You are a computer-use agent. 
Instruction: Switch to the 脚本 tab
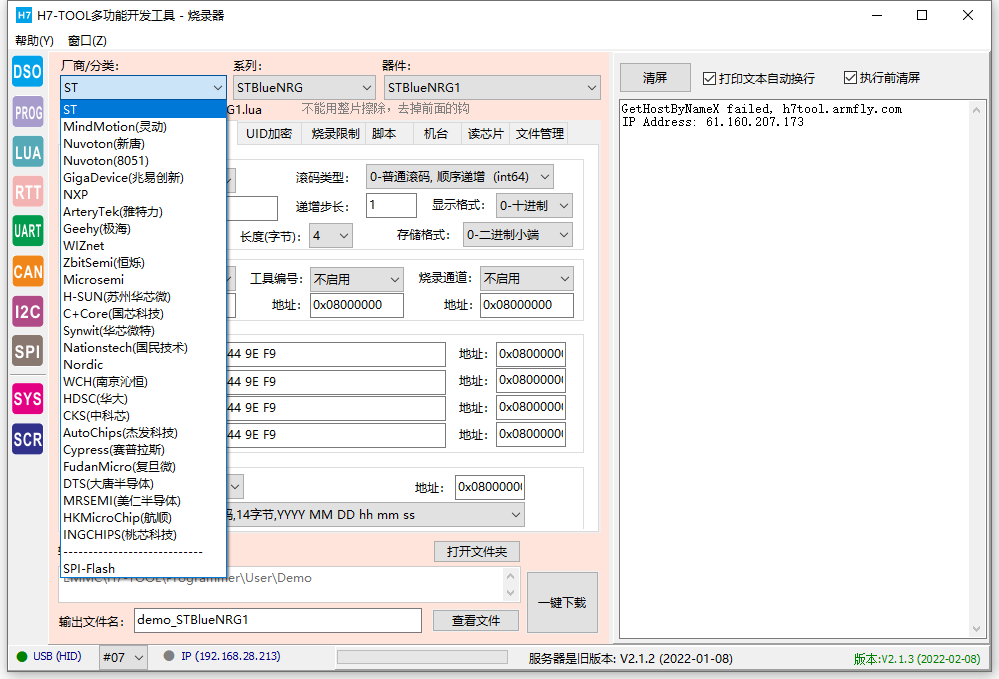click(384, 134)
